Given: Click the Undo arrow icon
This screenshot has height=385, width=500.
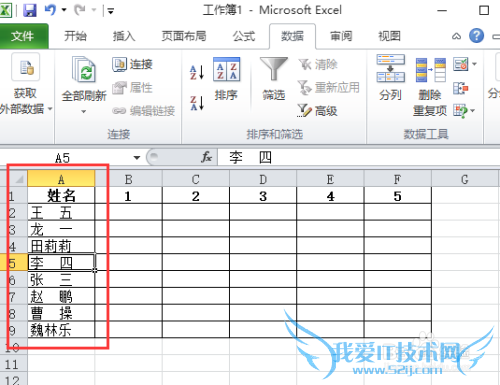Looking at the screenshot, I should 50,10.
